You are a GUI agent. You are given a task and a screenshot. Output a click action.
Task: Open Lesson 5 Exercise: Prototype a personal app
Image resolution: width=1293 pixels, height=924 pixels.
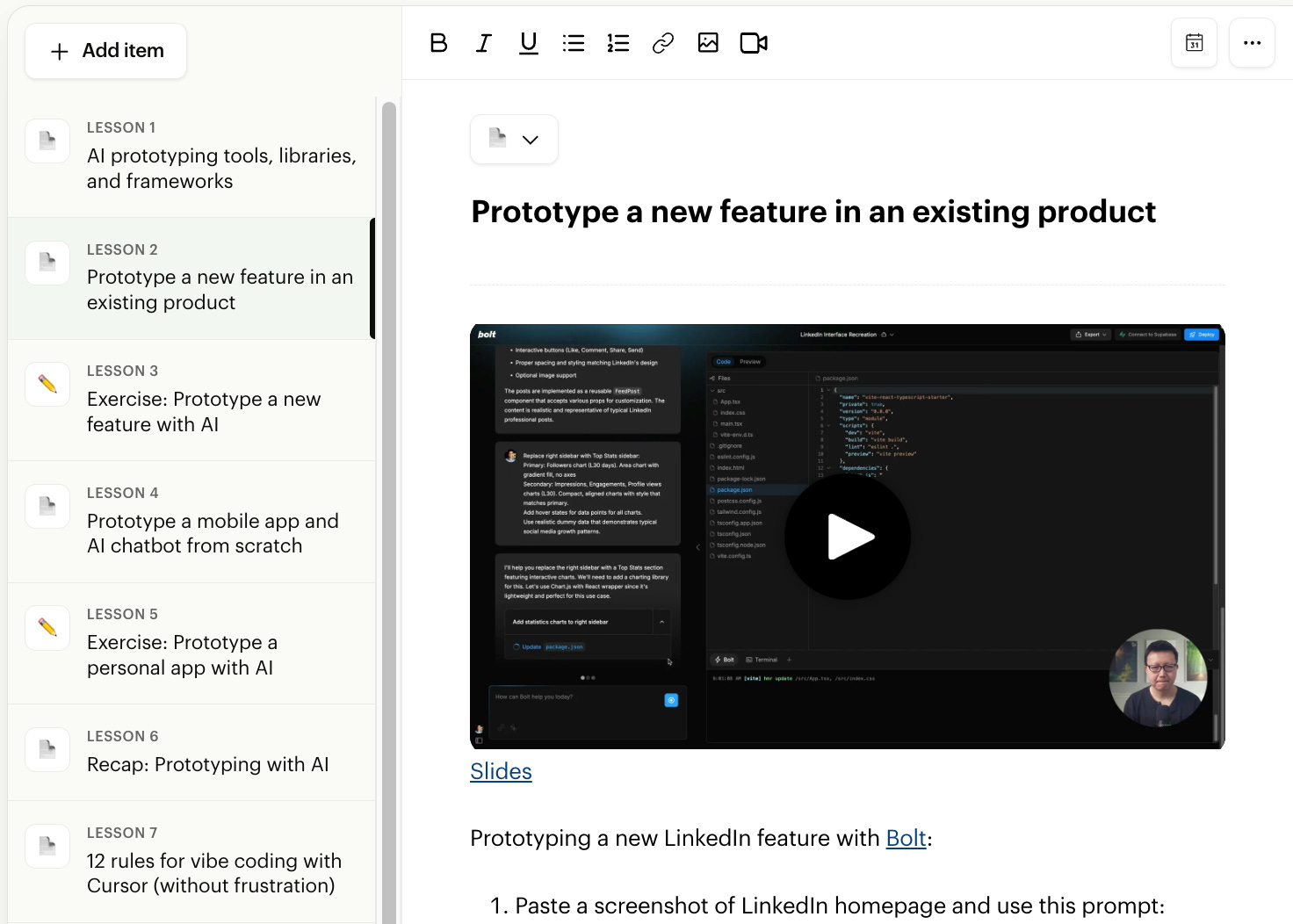point(191,643)
